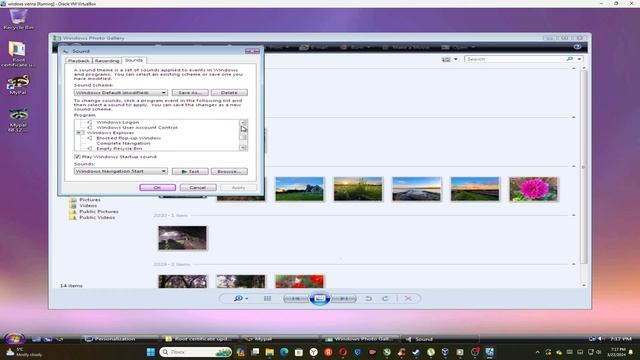
Task: Open the zoom control in Photo Gallery bar
Action: [240, 299]
